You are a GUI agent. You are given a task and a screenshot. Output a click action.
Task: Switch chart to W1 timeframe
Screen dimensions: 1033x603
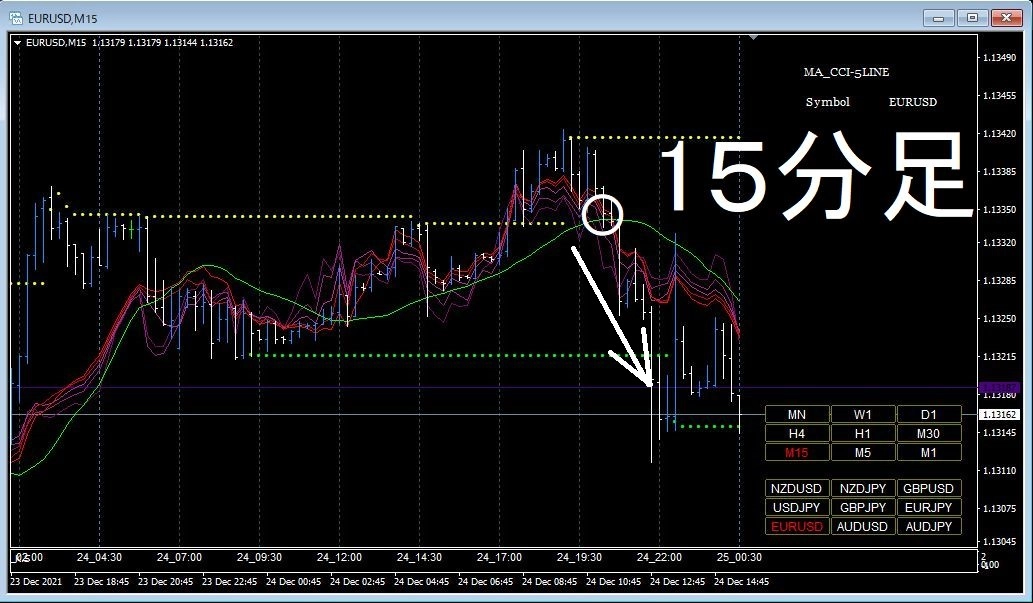coord(862,415)
